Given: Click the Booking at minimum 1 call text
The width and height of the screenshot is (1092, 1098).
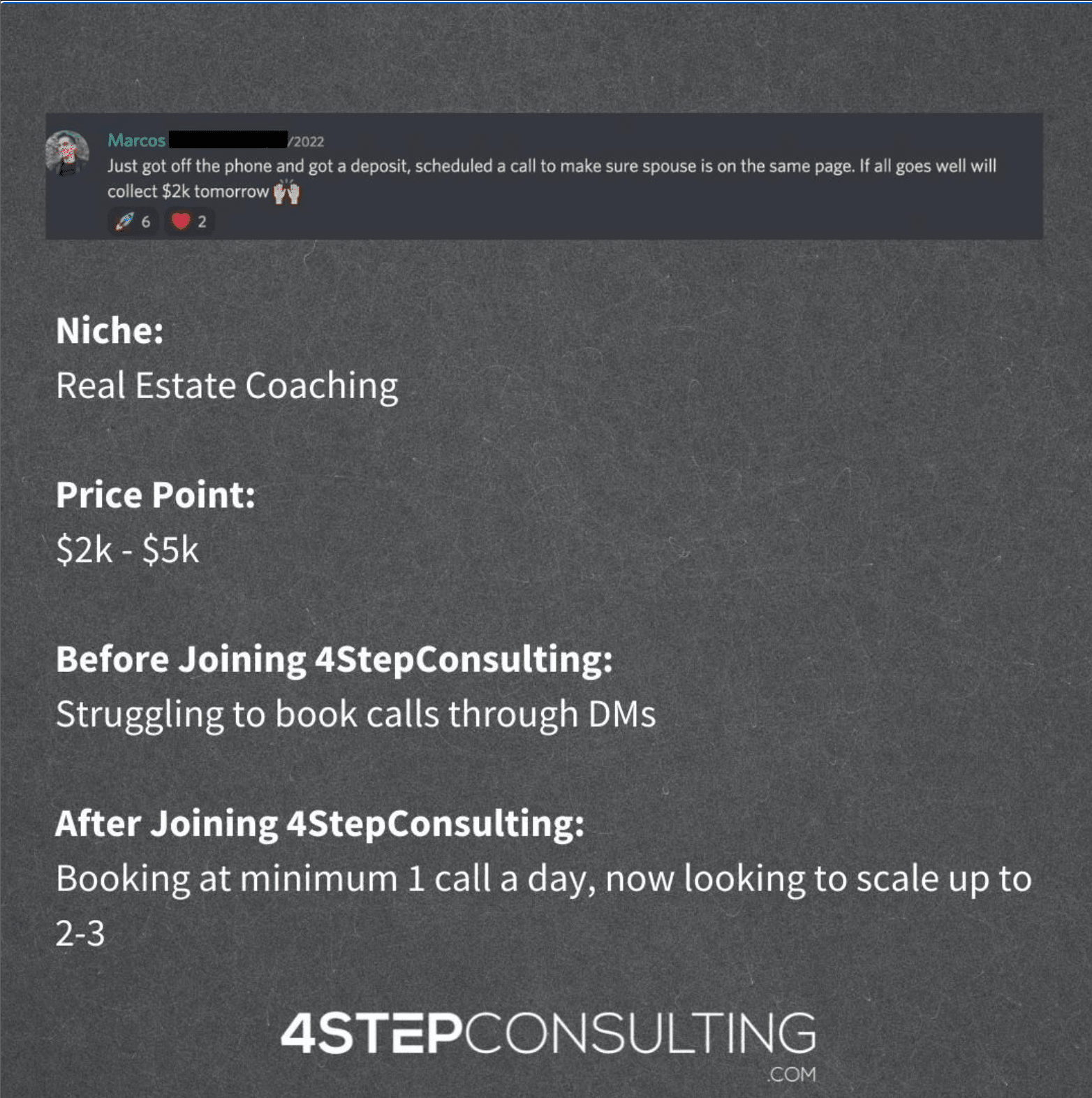Looking at the screenshot, I should click(x=543, y=906).
